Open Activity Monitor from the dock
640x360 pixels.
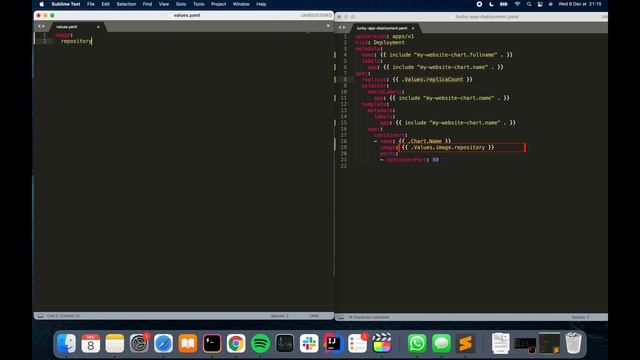point(284,343)
